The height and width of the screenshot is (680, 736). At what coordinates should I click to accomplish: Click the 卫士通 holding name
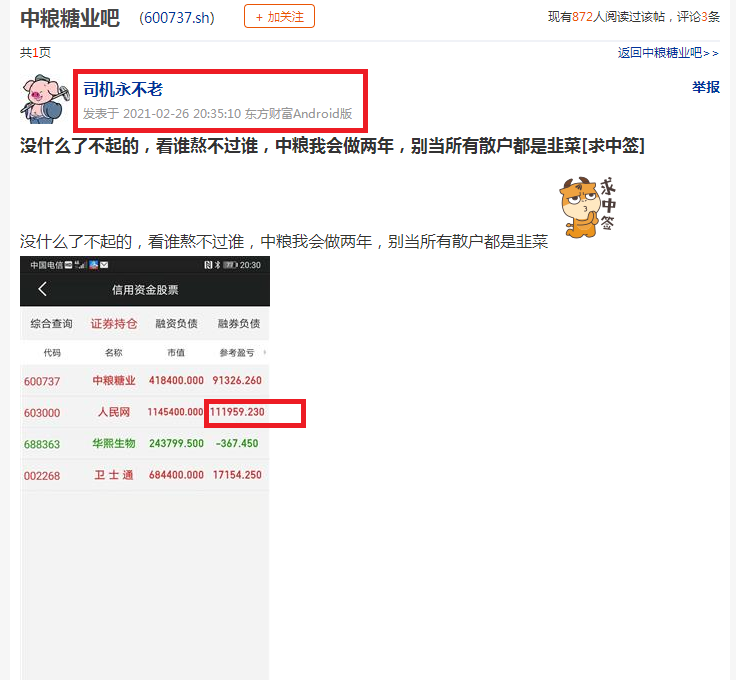114,475
